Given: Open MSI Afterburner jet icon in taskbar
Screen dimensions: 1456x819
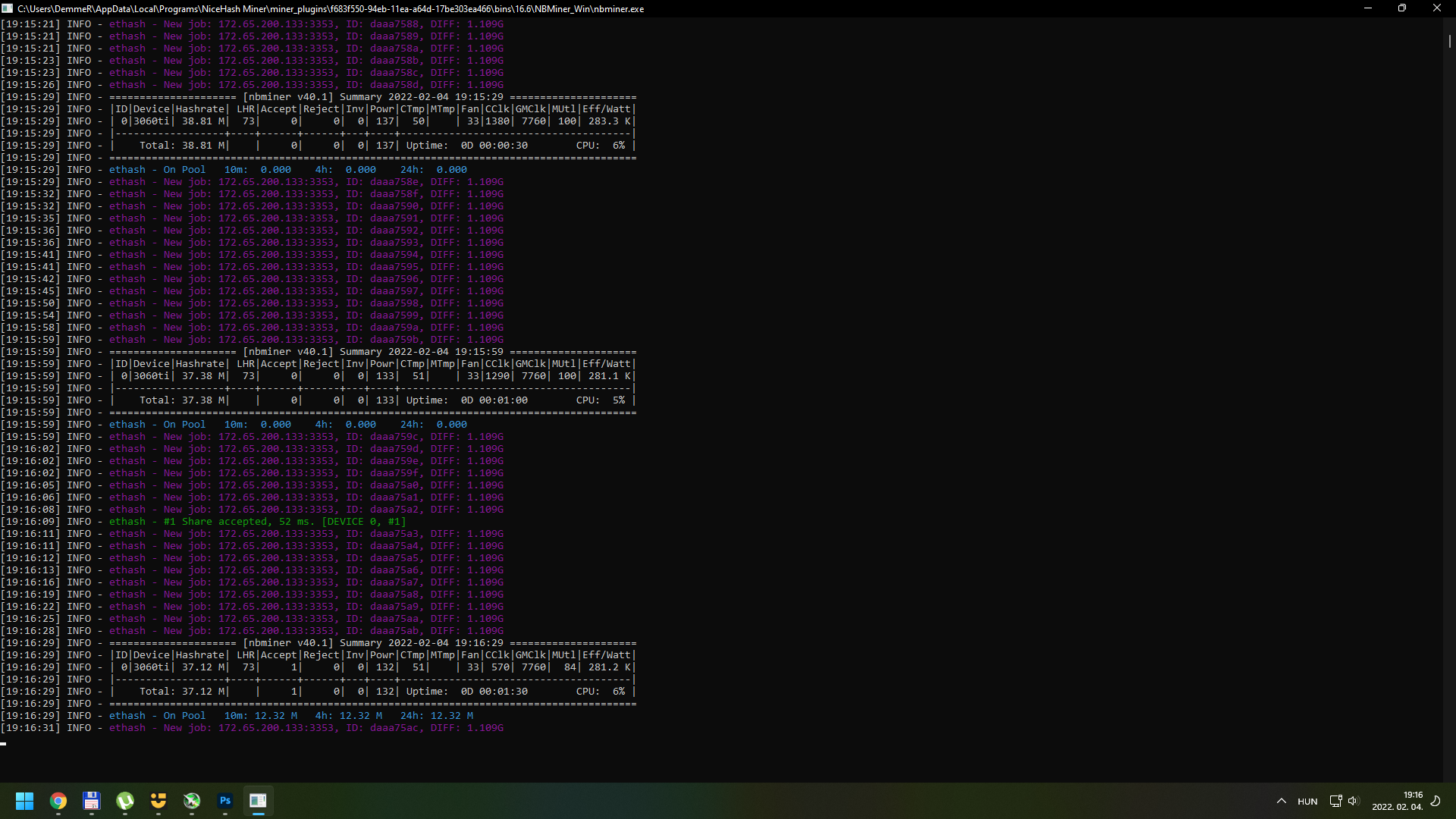Looking at the screenshot, I should tap(192, 801).
